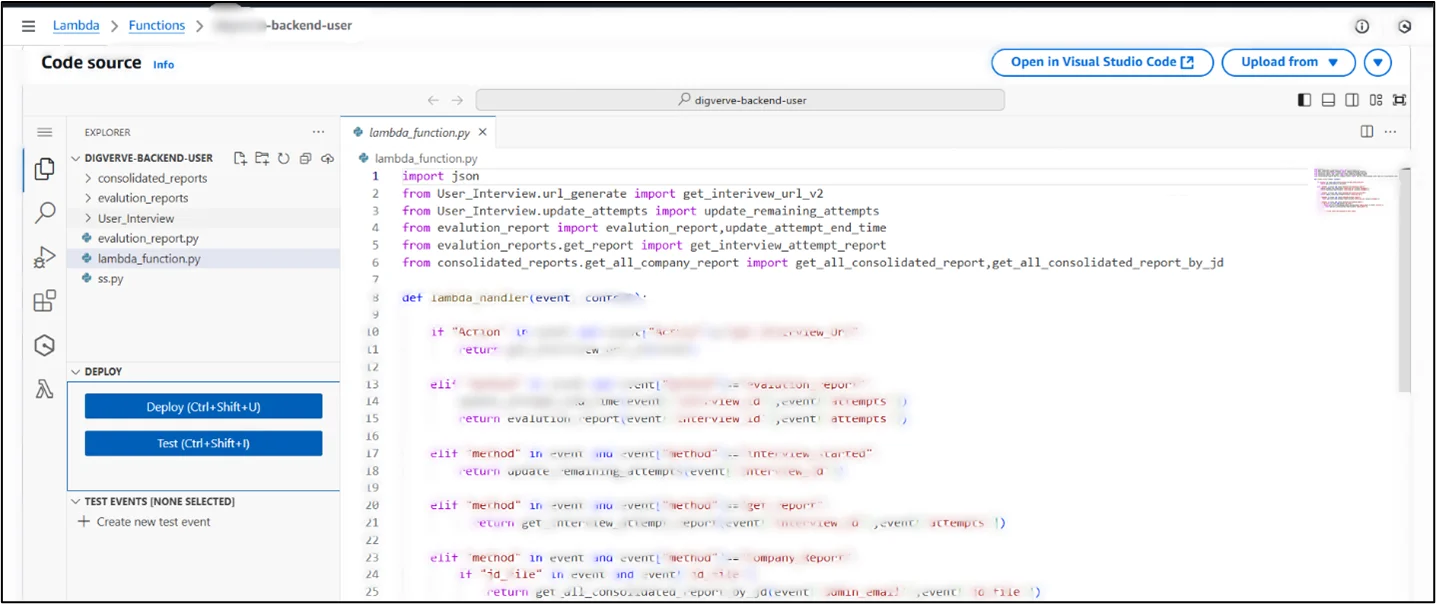Customize the editor layout
This screenshot has height=604, width=1436.
(1376, 100)
